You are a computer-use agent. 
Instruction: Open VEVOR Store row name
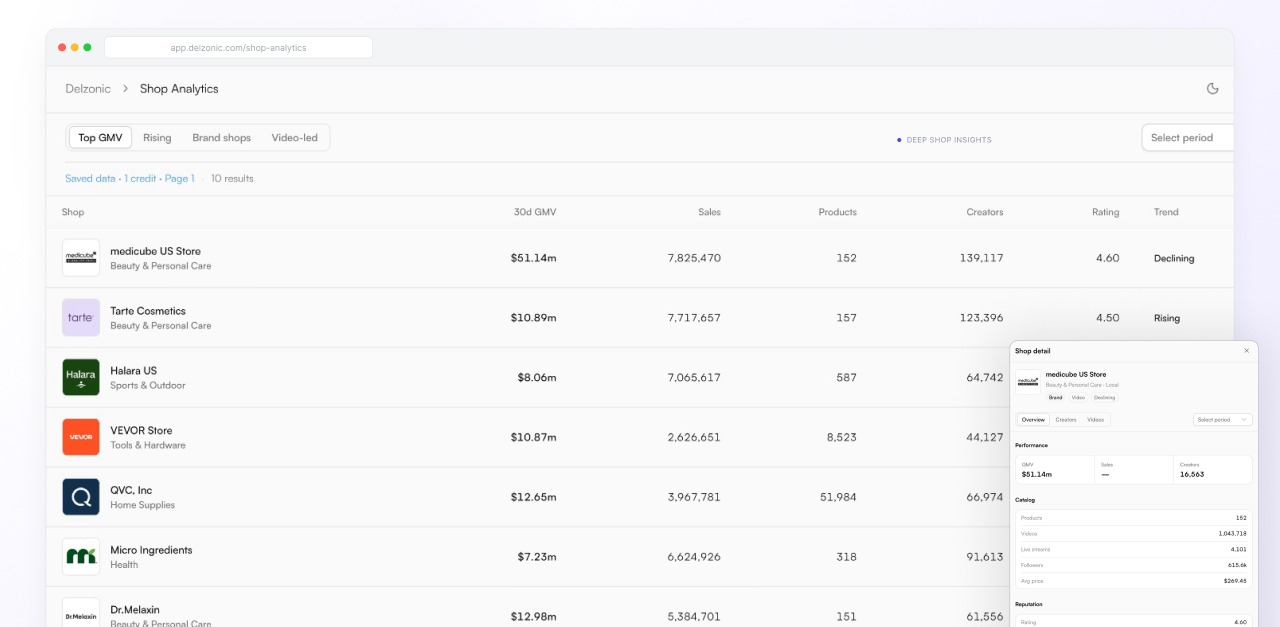click(x=141, y=431)
